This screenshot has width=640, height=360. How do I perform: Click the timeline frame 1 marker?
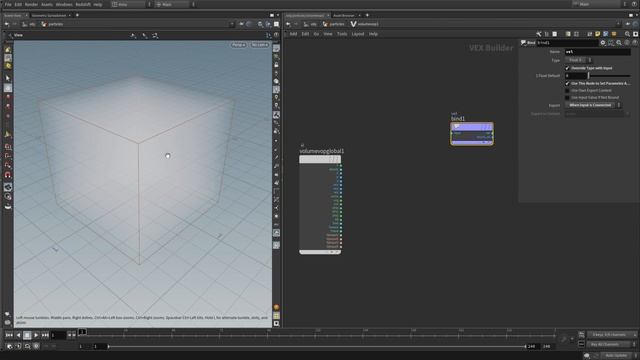[x=82, y=332]
